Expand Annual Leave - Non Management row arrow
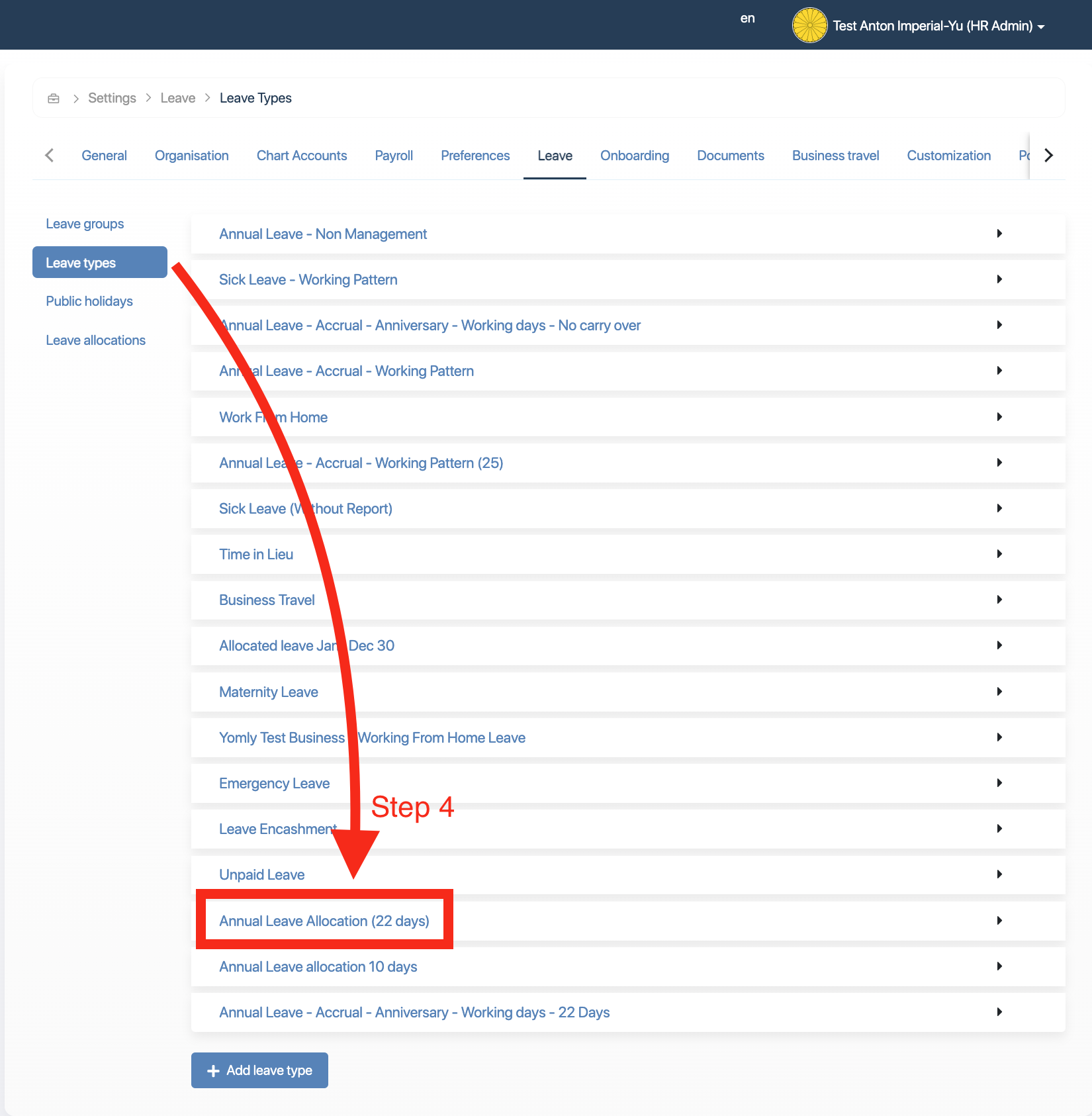1092x1116 pixels. (999, 234)
